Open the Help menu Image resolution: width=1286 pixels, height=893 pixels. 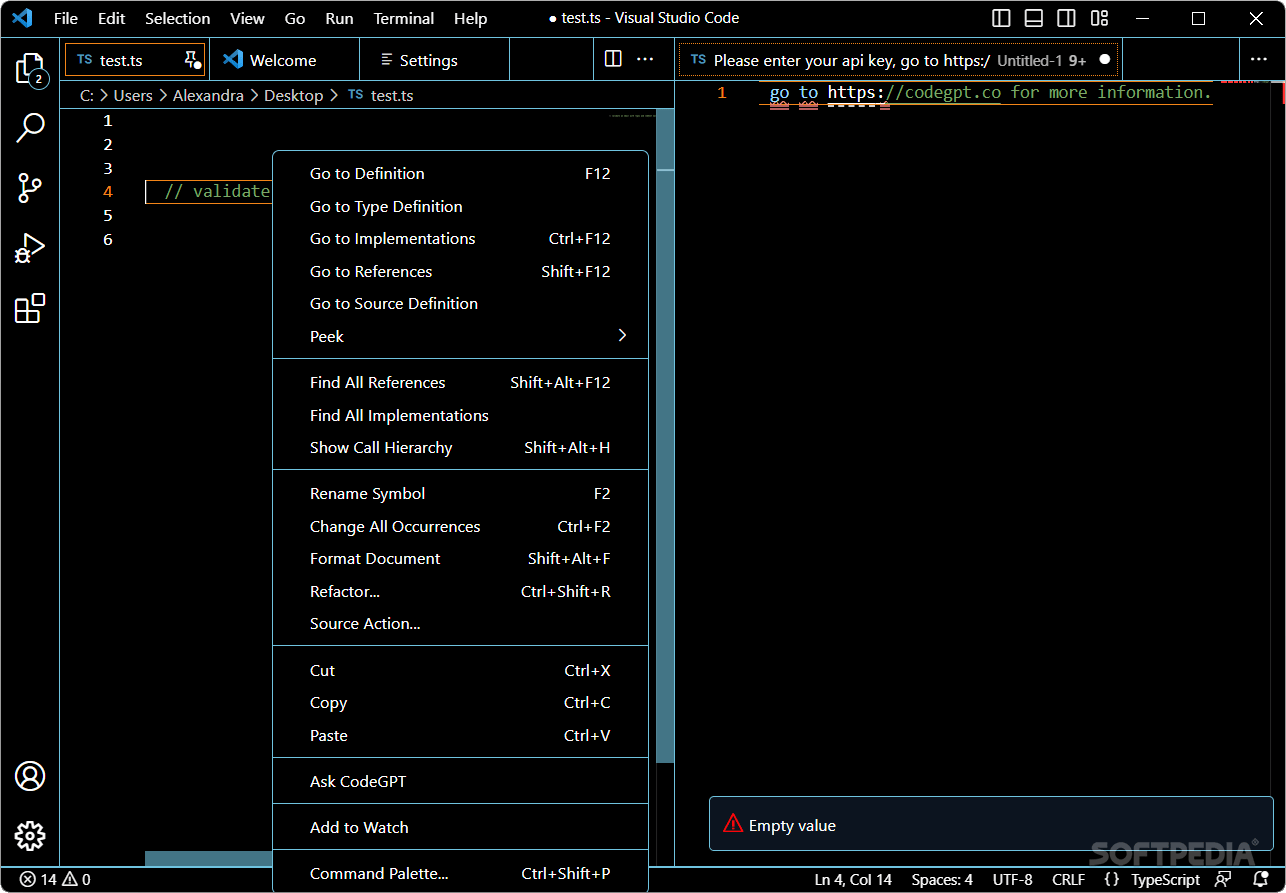tap(470, 18)
